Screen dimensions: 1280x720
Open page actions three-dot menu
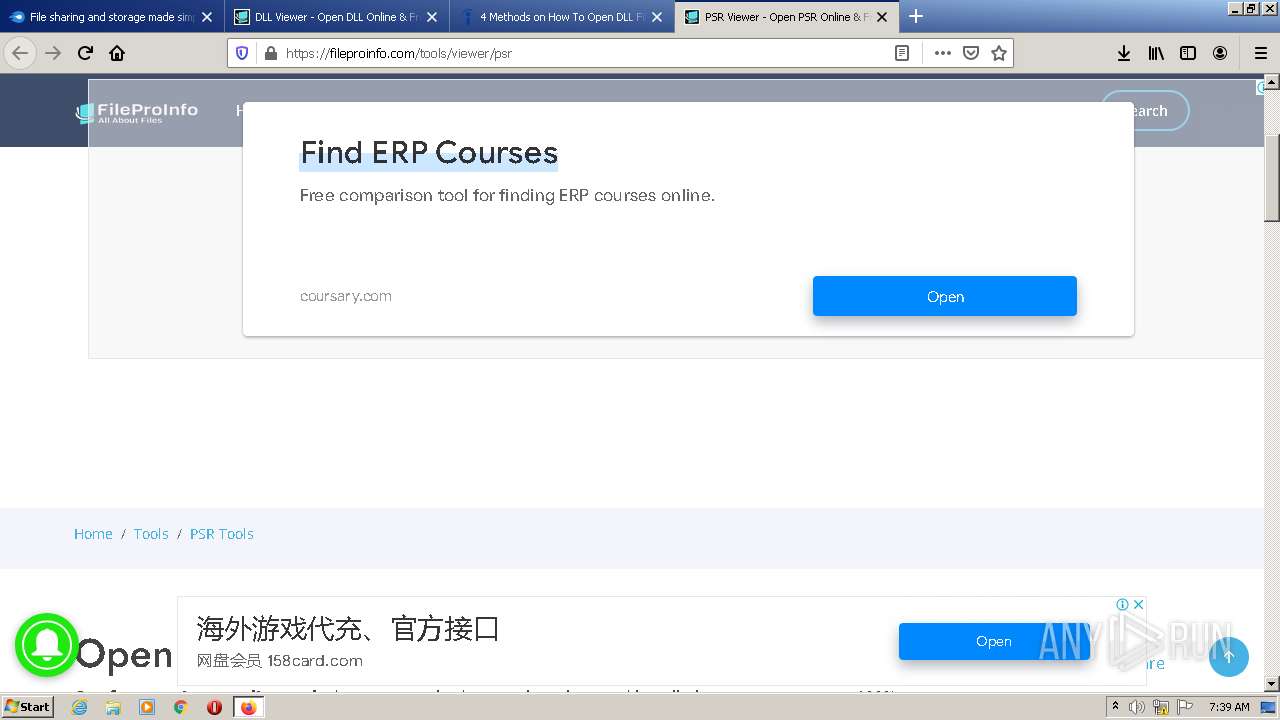coord(942,53)
